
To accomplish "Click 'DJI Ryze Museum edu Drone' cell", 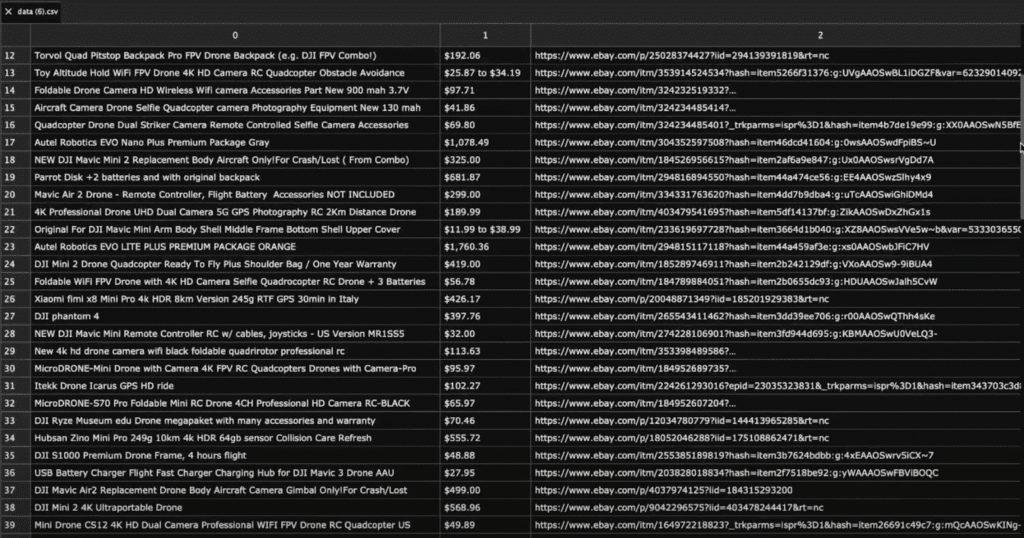I will 235,420.
